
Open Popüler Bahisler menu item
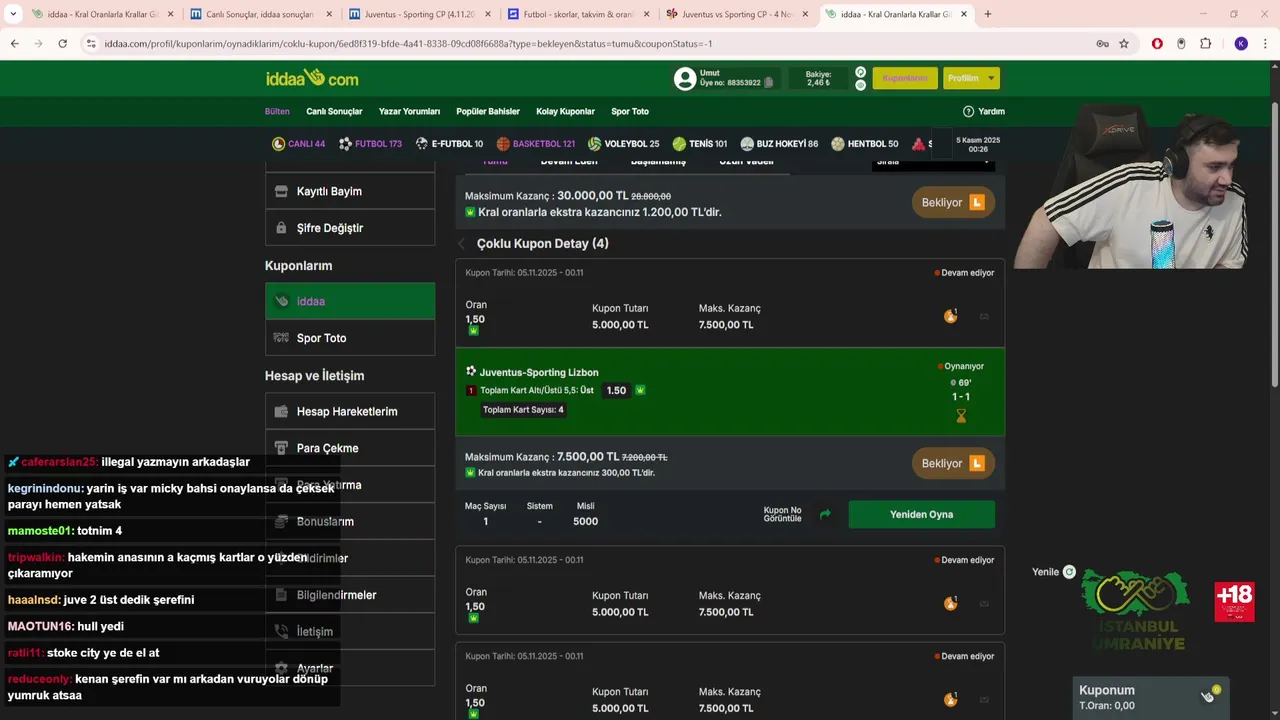tap(488, 111)
